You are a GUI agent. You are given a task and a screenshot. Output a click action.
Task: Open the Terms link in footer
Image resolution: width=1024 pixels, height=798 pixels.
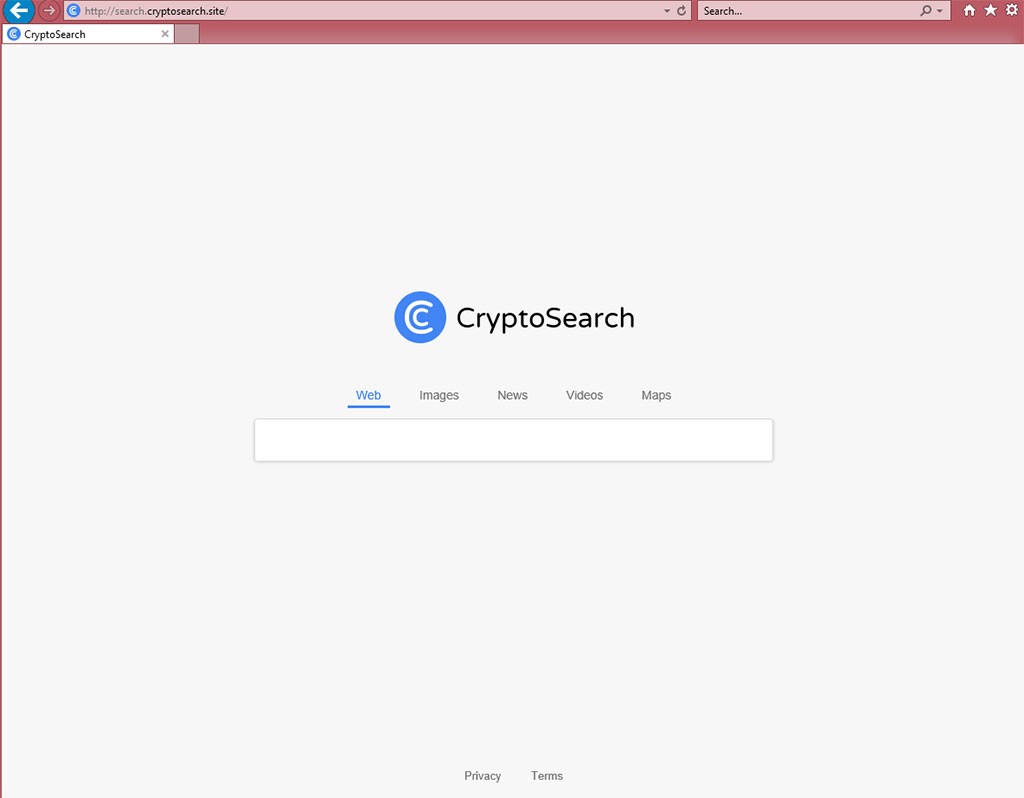pyautogui.click(x=547, y=776)
